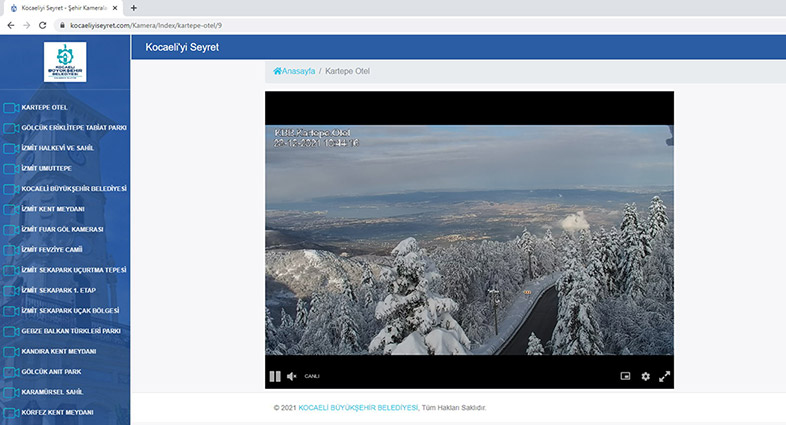The image size is (786, 425).
Task: Open video player settings gear
Action: coord(645,376)
